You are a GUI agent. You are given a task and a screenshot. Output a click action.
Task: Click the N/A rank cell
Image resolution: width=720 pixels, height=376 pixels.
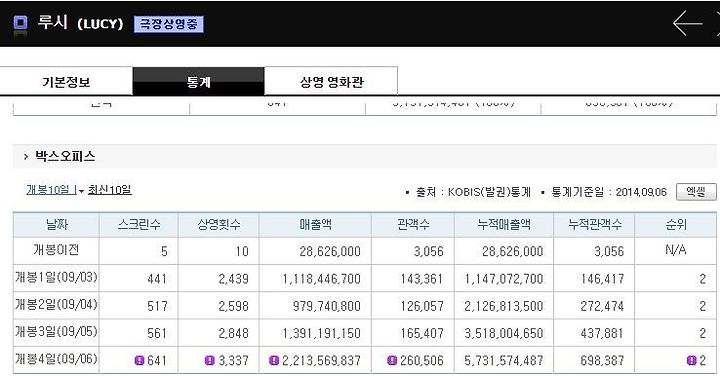point(675,250)
